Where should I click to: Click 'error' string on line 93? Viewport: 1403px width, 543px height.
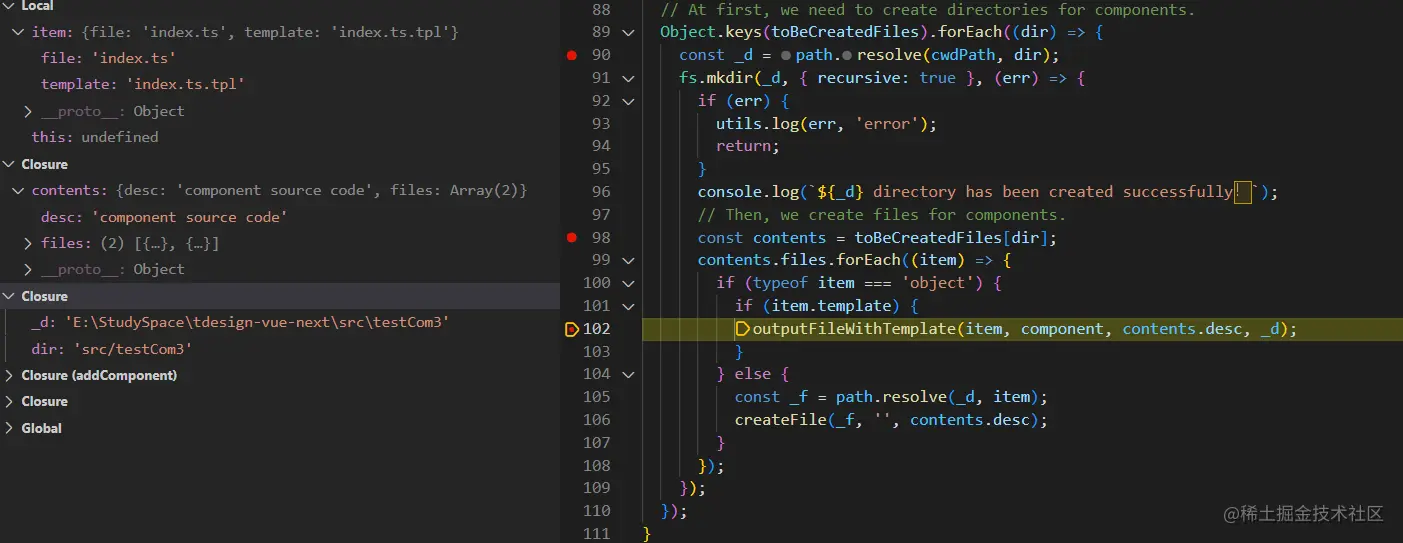click(x=886, y=124)
